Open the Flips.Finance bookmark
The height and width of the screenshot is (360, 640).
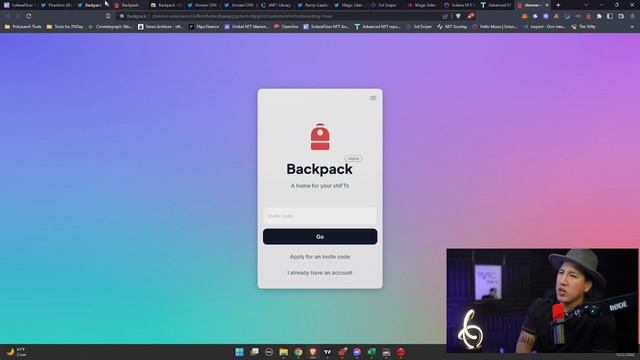click(204, 27)
